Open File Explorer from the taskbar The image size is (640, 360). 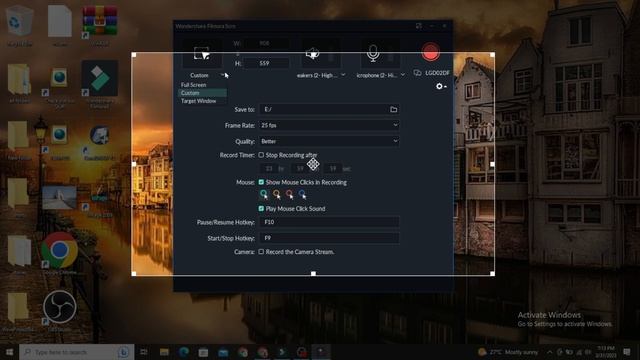(164, 352)
